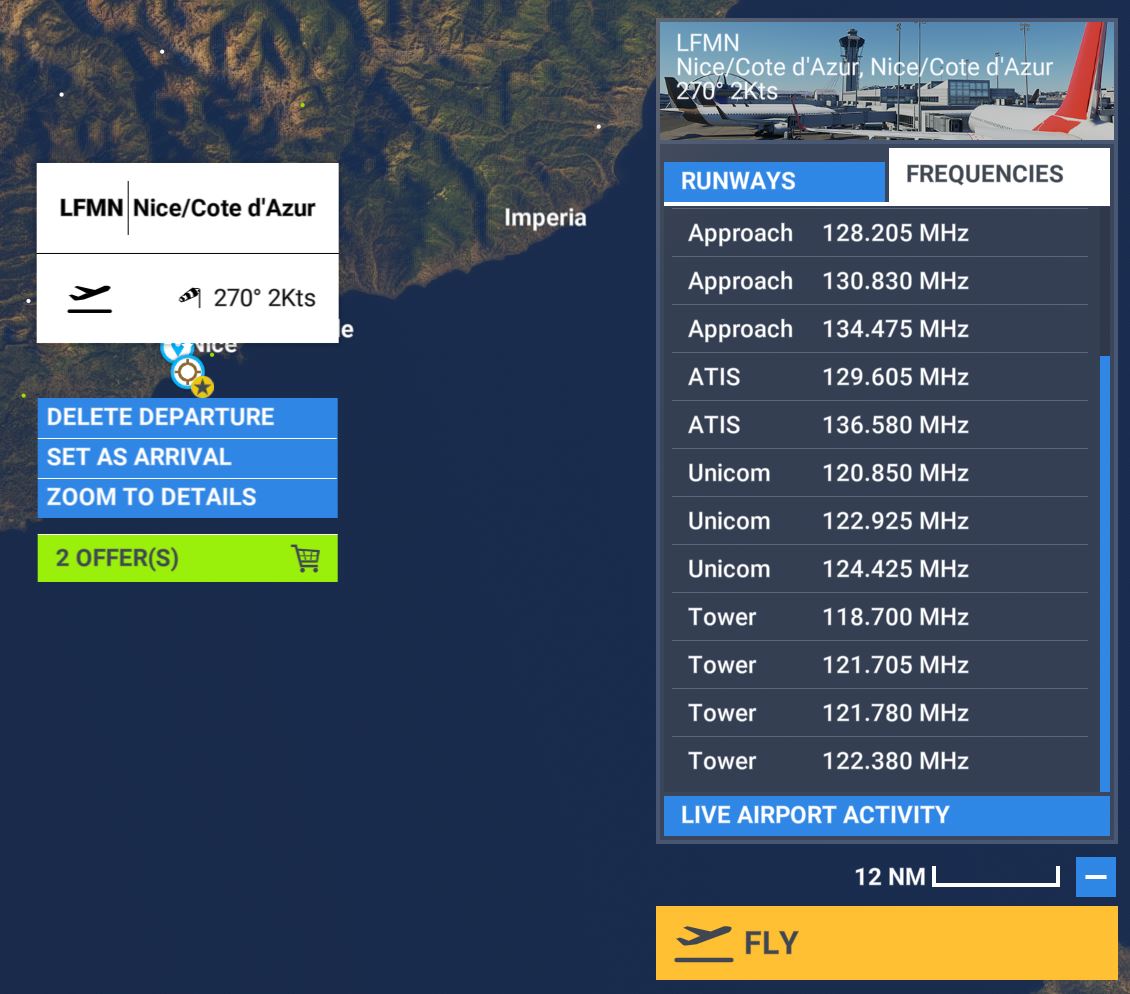Click the 270° 2Kts wind reading in popup
This screenshot has height=994, width=1130.
coord(264,298)
